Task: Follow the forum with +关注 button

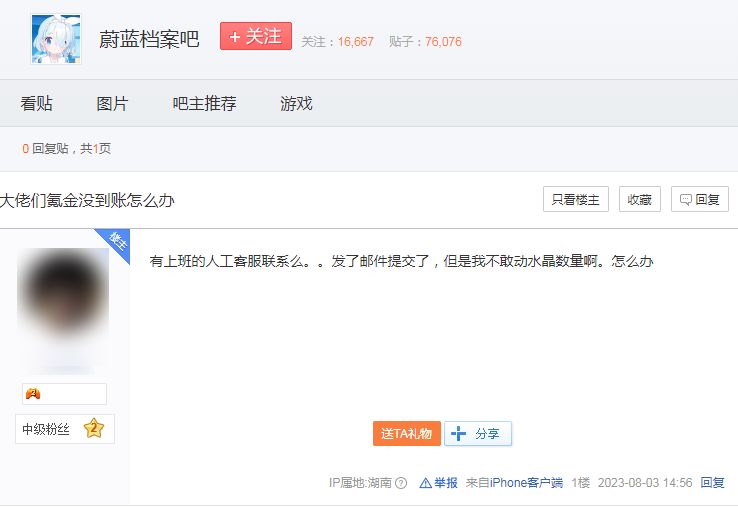Action: pos(256,37)
